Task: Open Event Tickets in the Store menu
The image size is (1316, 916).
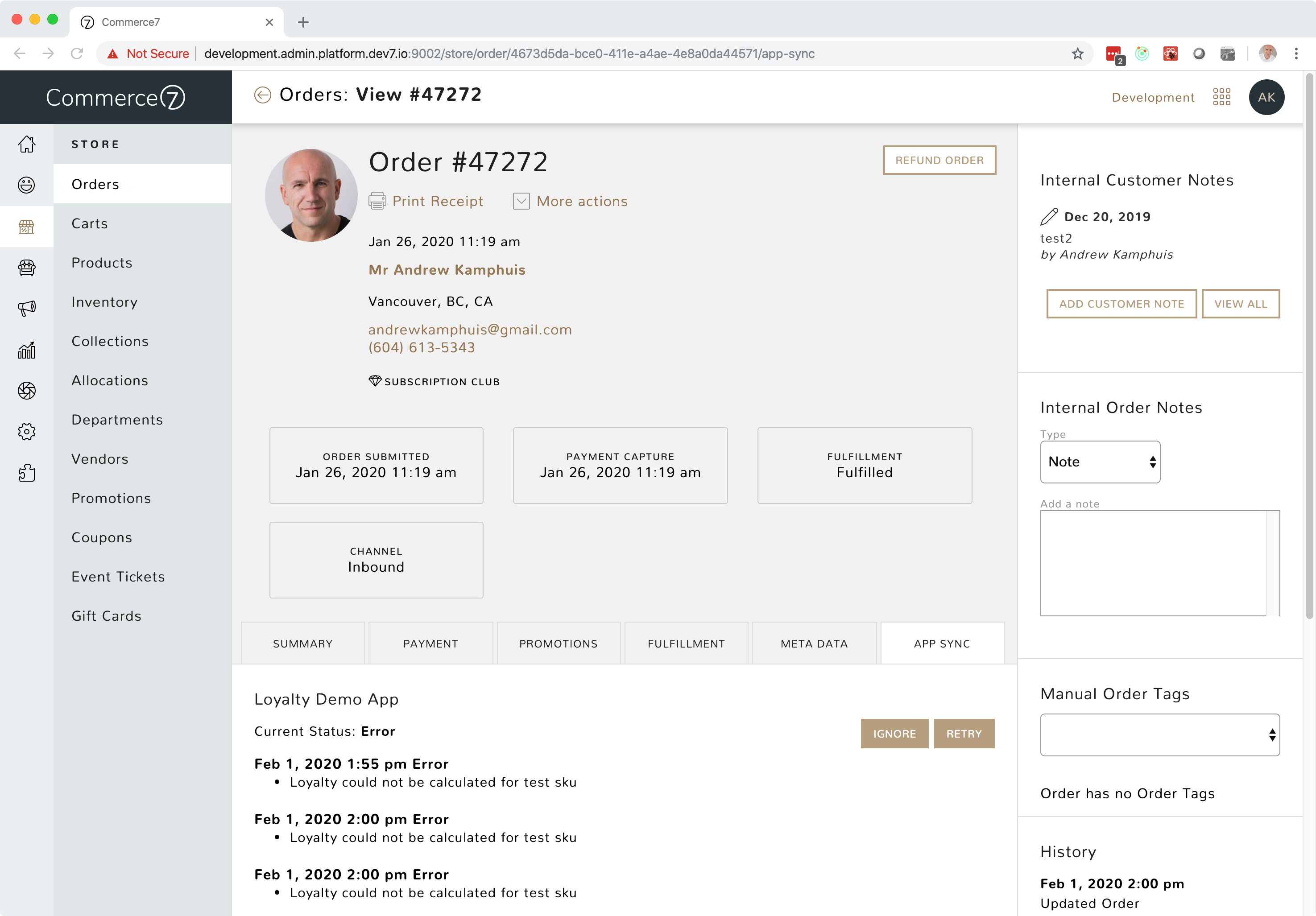Action: 142,577
